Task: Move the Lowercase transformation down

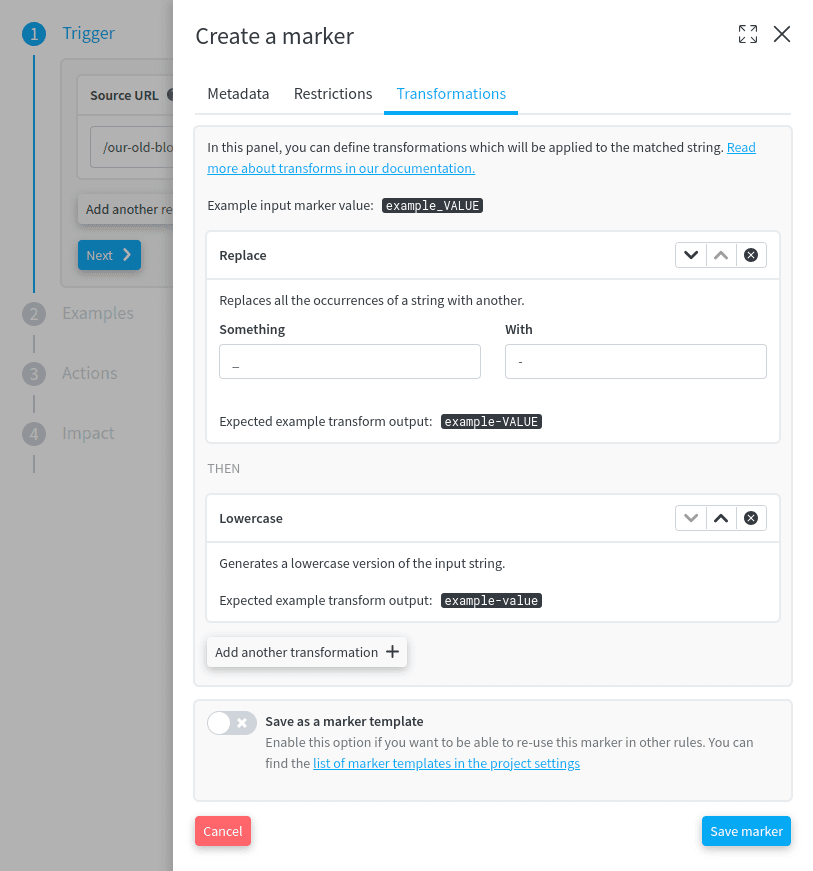Action: tap(691, 519)
